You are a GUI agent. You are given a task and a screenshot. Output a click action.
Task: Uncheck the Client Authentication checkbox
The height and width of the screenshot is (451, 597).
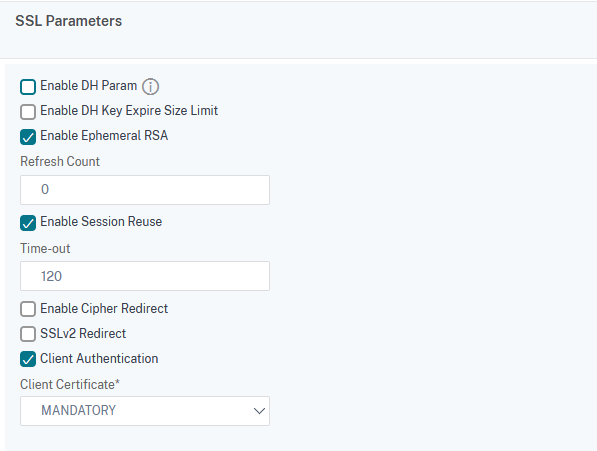28,359
